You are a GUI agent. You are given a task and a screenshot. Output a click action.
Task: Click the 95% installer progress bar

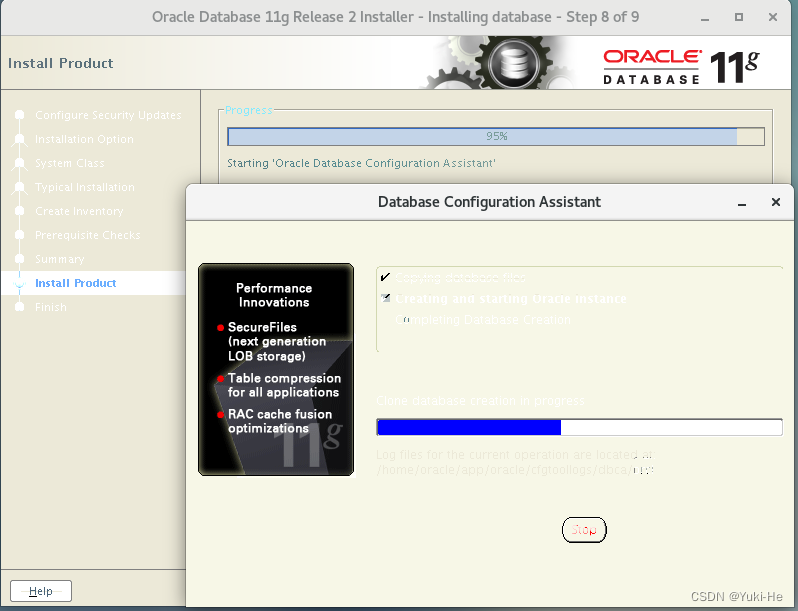coord(496,136)
